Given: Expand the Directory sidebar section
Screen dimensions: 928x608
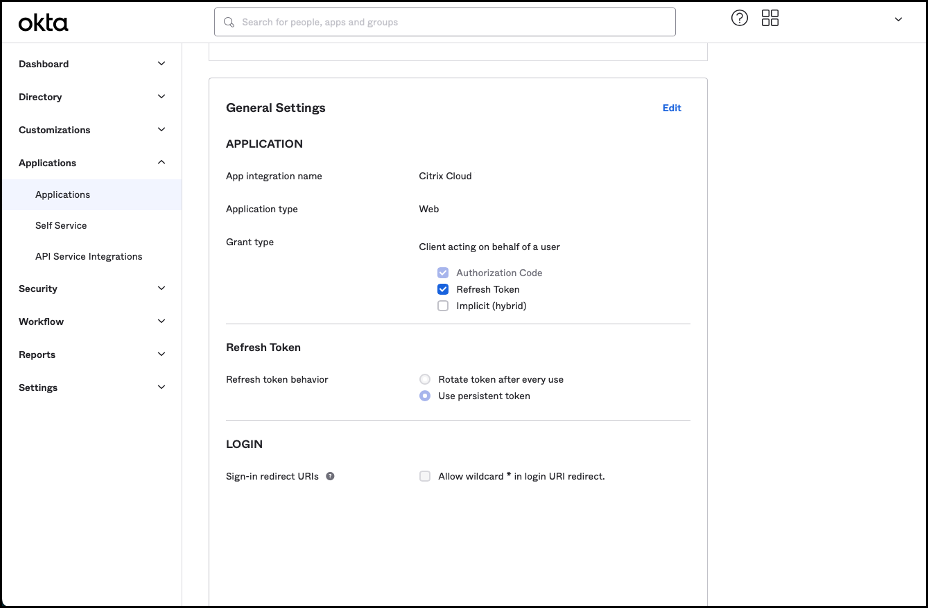Looking at the screenshot, I should tap(161, 97).
